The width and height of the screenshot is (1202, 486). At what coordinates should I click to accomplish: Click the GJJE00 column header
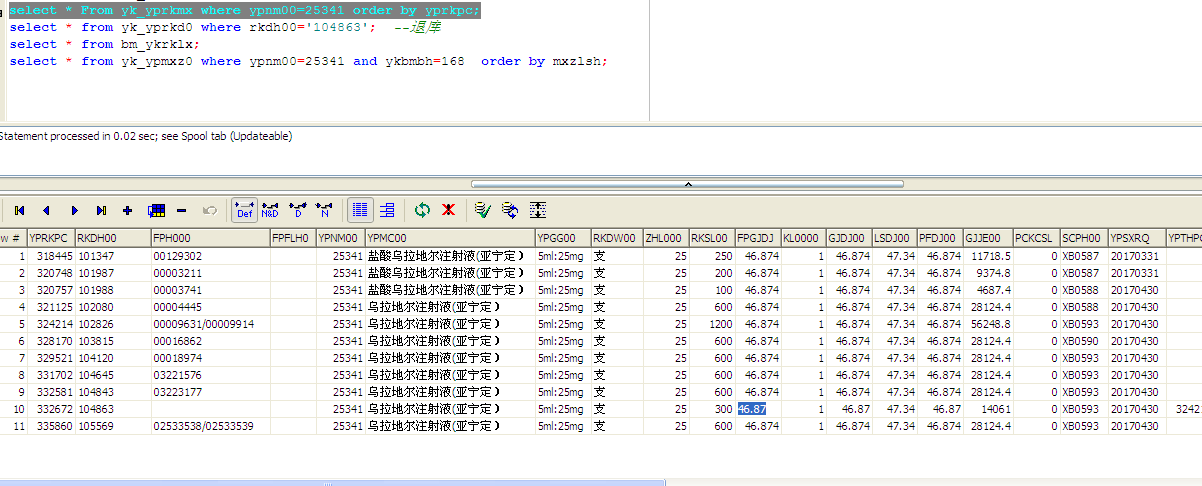pos(985,238)
